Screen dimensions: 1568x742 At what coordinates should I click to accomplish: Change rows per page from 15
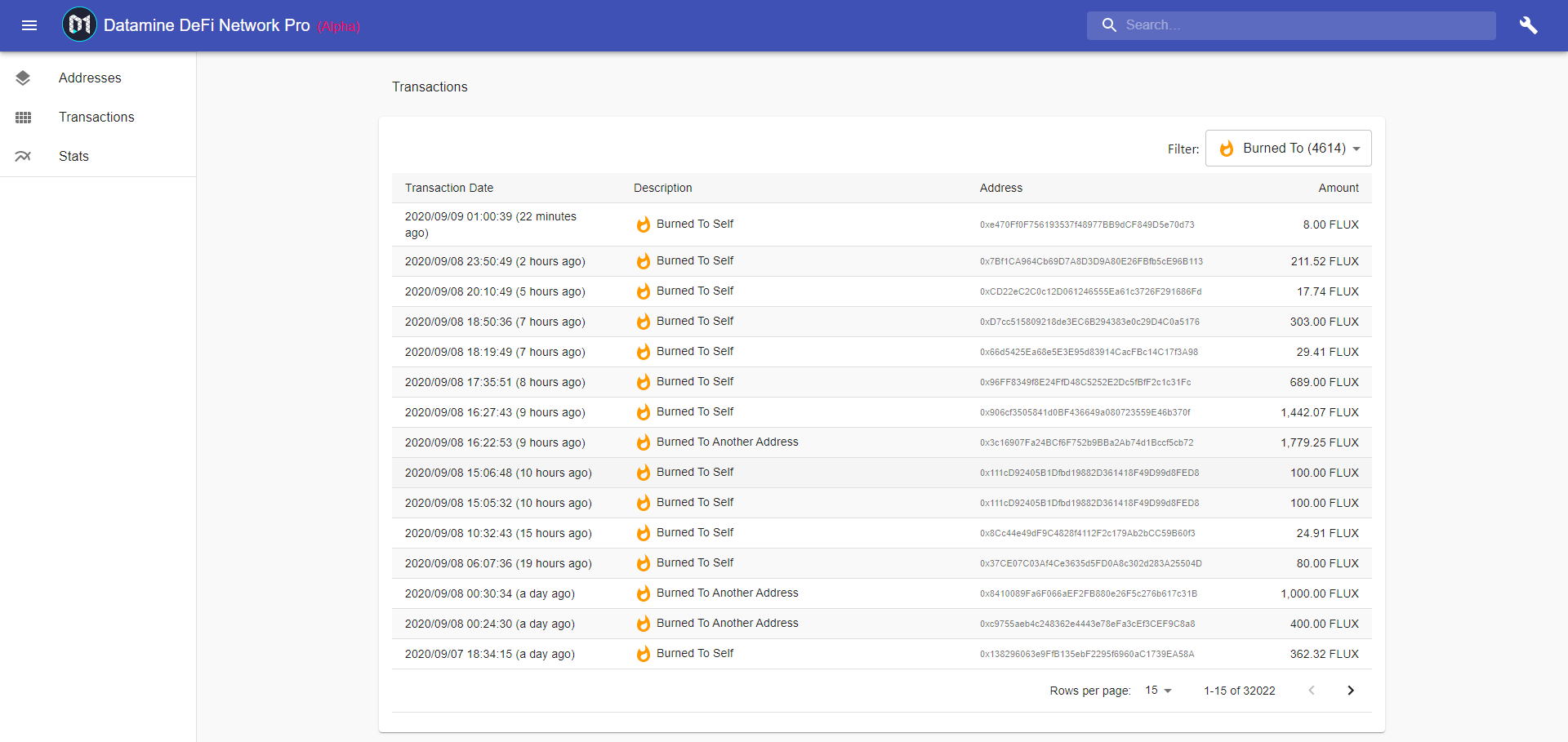1158,691
